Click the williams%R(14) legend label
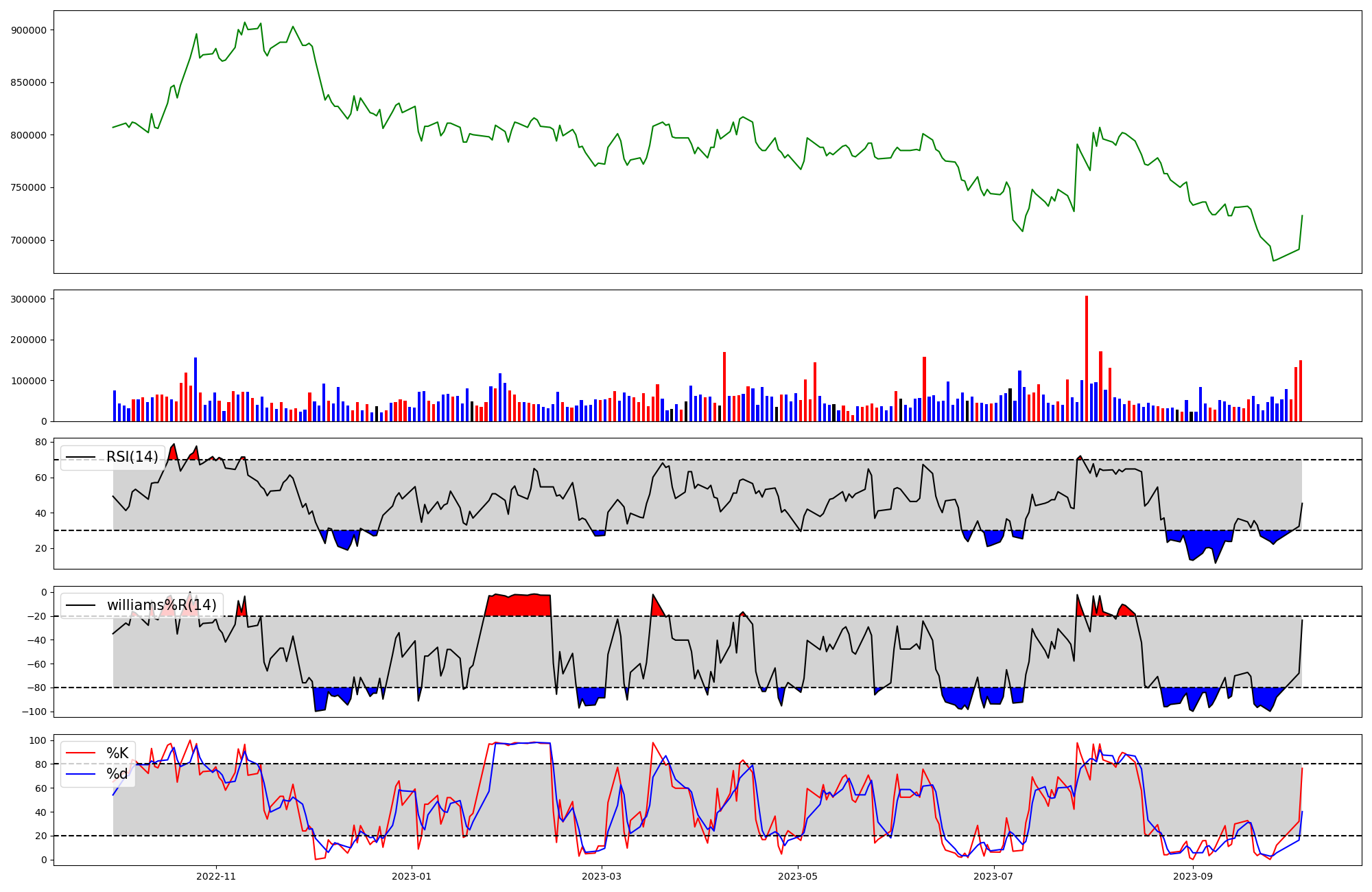This screenshot has width=1372, height=892. click(x=161, y=605)
